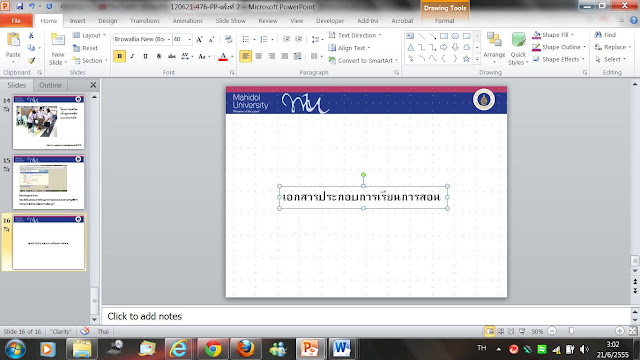Viewport: 640px width, 360px height.
Task: Expand the Section dropdown
Action: (x=90, y=60)
